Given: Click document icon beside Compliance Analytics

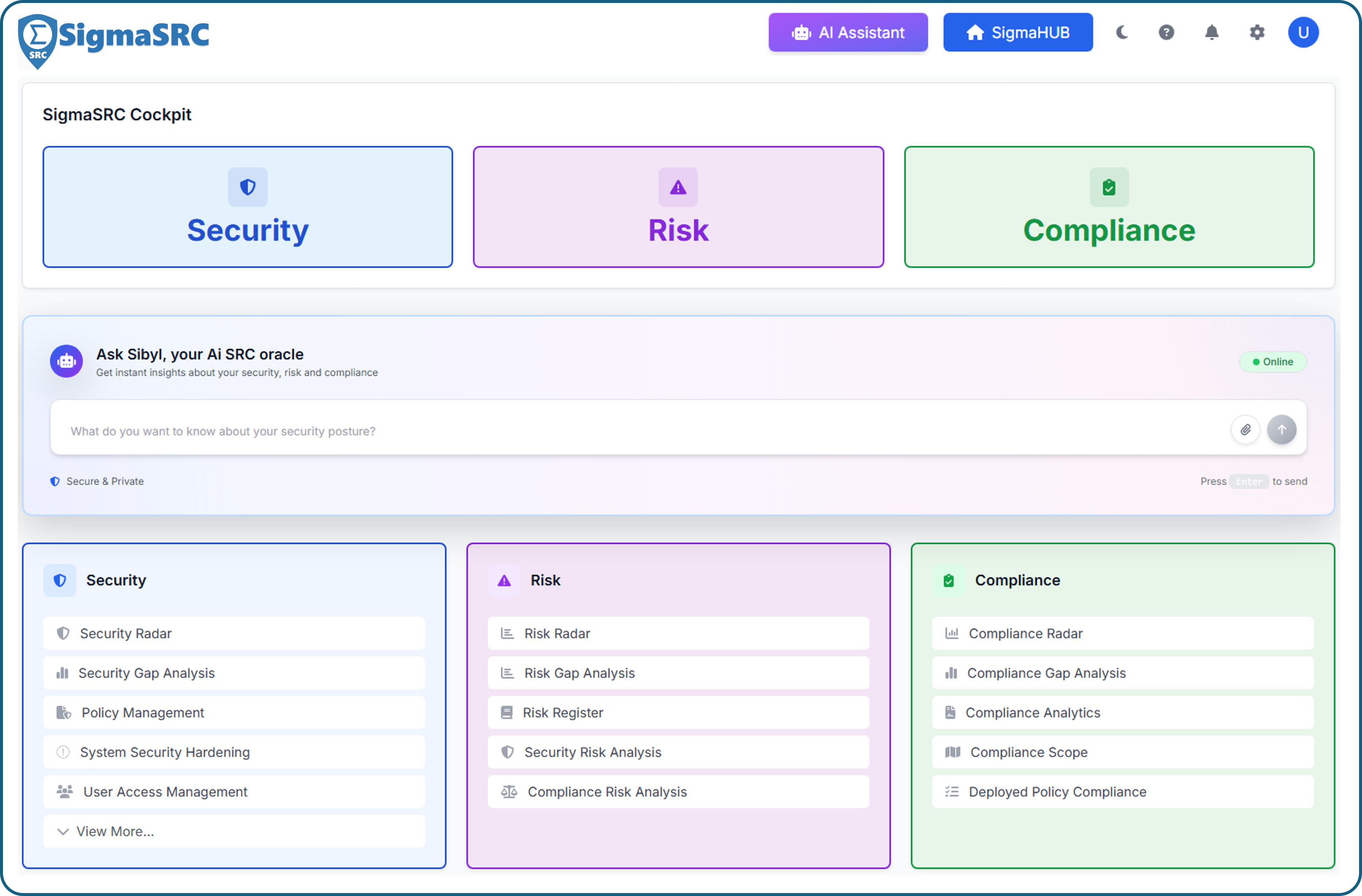Looking at the screenshot, I should (x=950, y=712).
